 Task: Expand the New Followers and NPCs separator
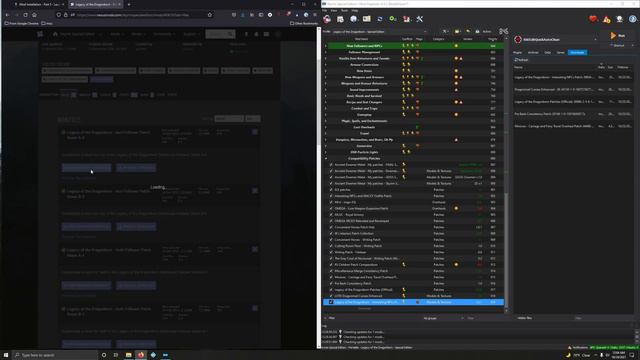[326, 46]
